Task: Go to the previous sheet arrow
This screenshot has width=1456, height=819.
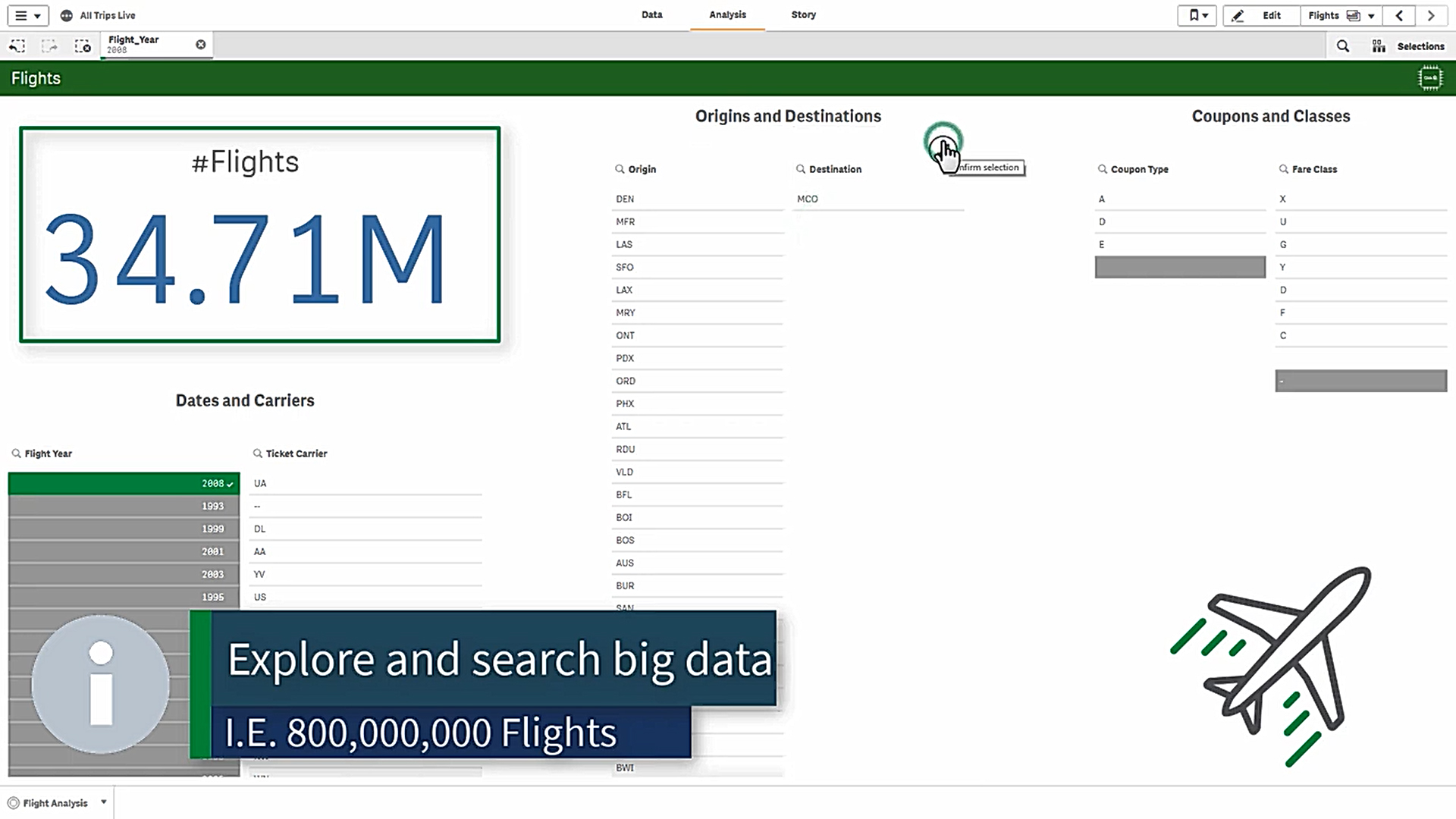Action: click(1399, 15)
